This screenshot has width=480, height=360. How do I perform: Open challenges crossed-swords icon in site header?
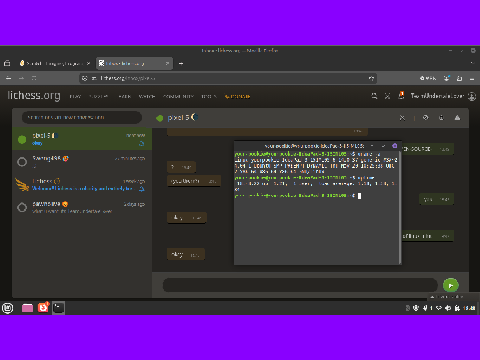387,96
